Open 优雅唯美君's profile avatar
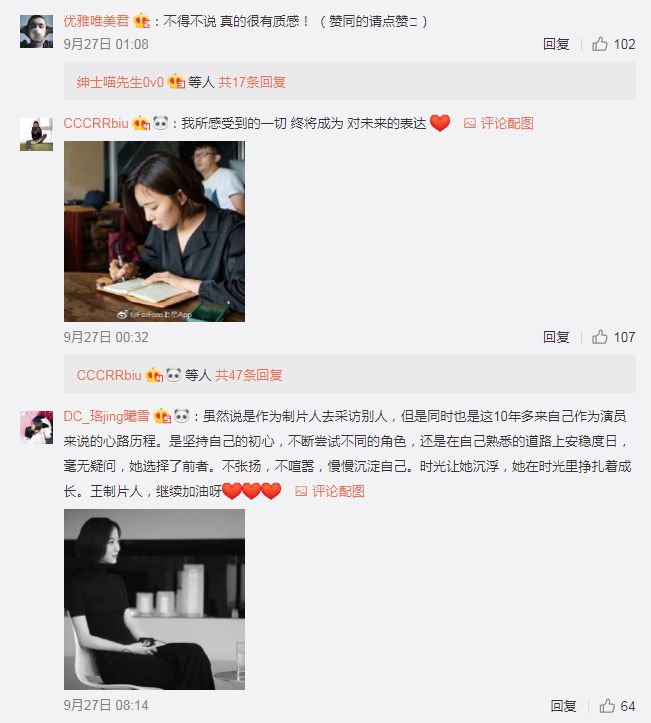Viewport: 651px width, 723px height. pos(36,31)
